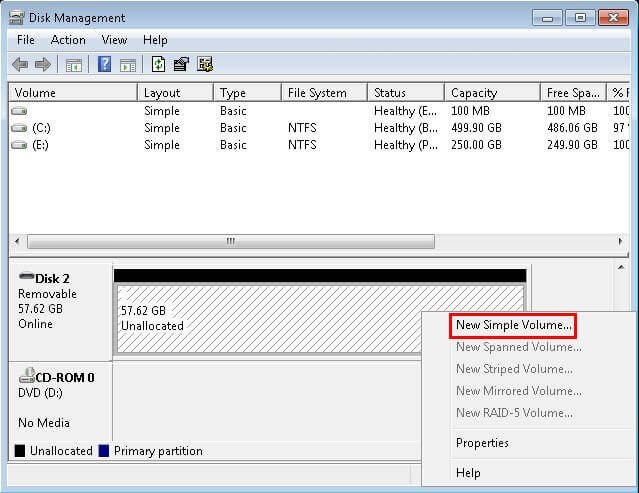Select the drive icon for volume (E:)

point(19,145)
